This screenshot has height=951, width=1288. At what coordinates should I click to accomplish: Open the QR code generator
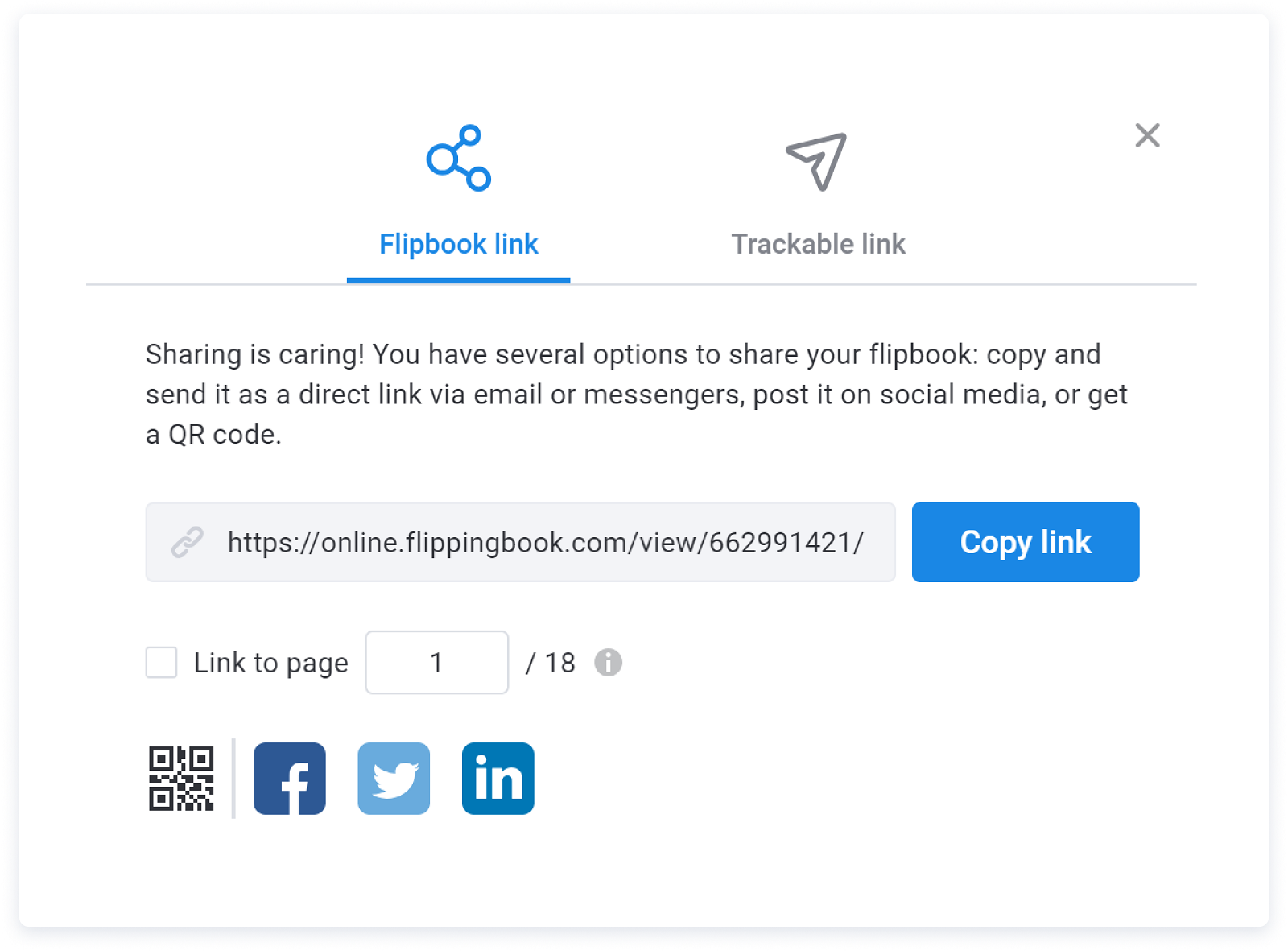(181, 779)
